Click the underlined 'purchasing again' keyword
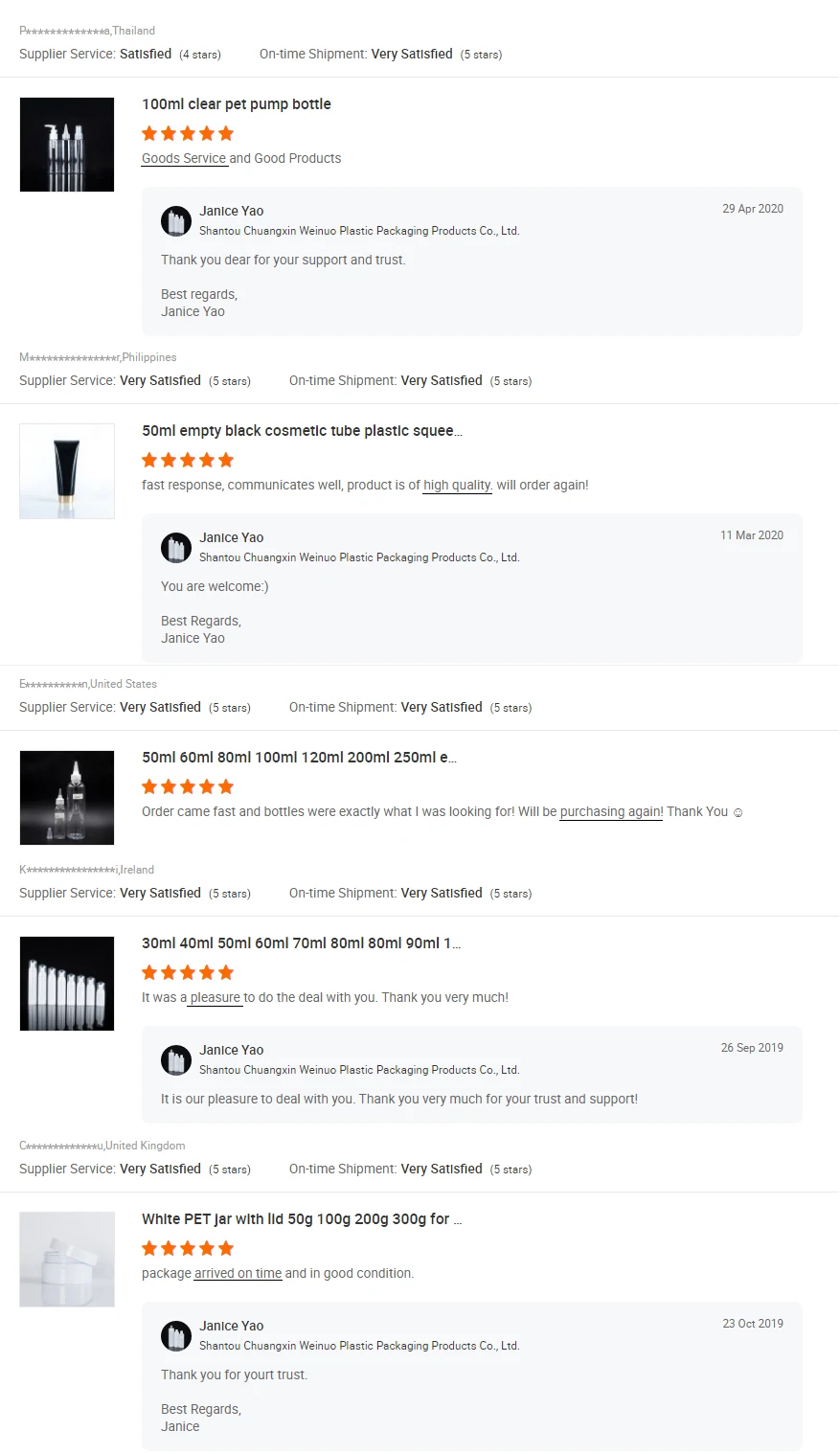The width and height of the screenshot is (840, 1454). point(611,812)
